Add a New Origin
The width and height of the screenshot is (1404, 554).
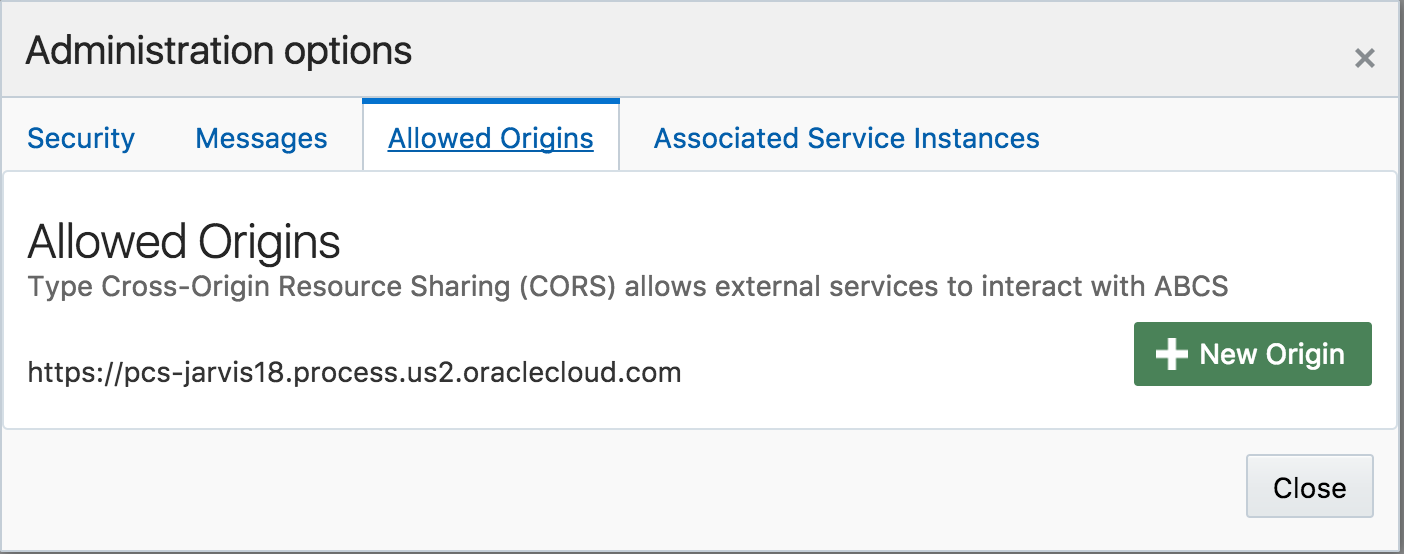1253,354
